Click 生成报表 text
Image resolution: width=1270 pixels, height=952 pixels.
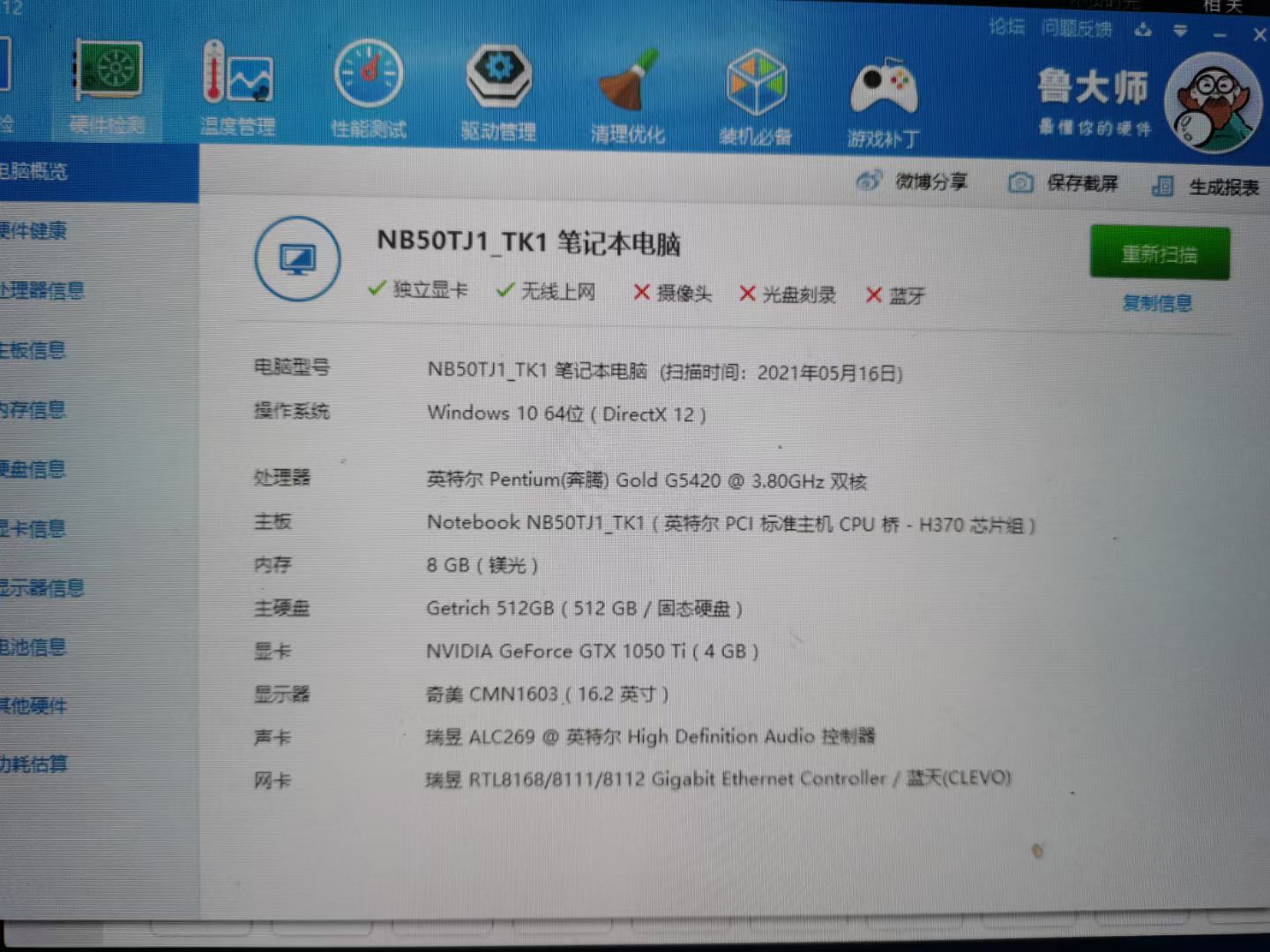(1224, 187)
